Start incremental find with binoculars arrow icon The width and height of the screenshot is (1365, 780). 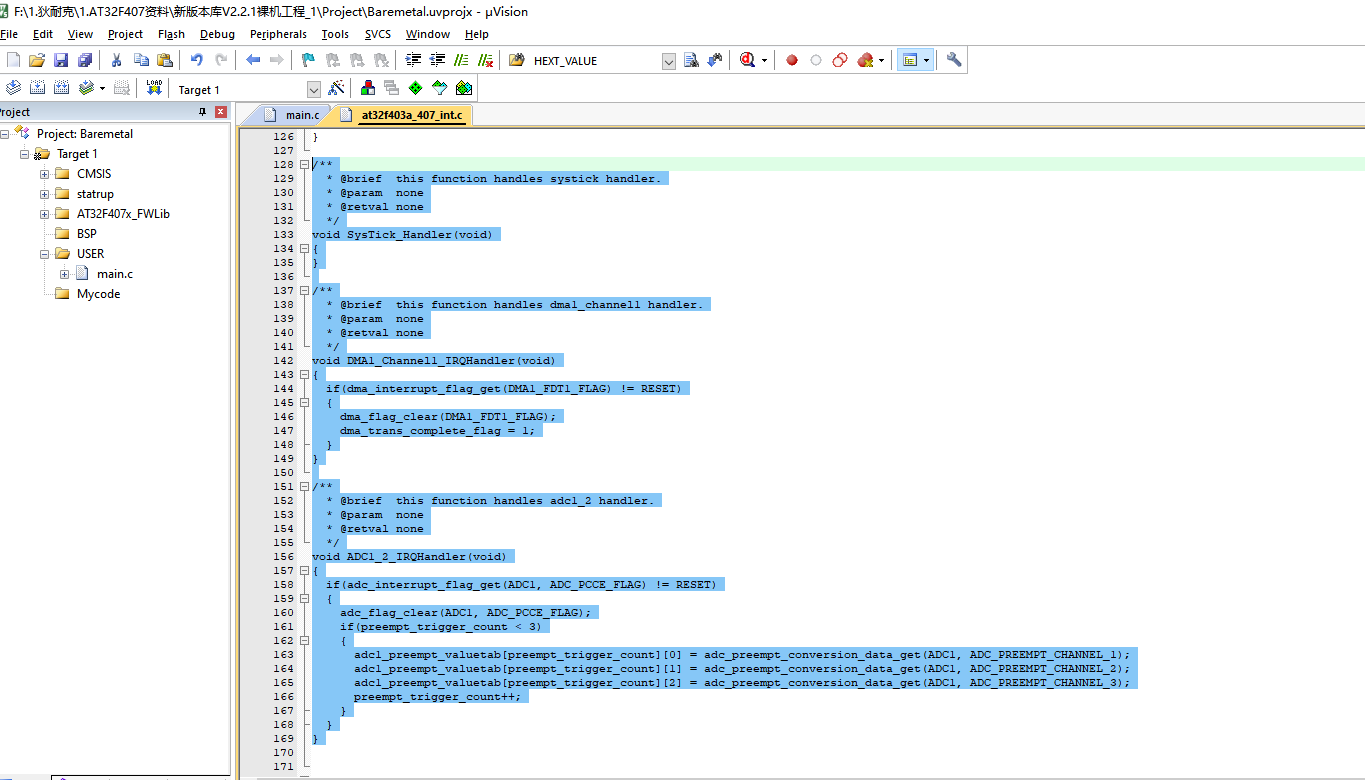(715, 60)
